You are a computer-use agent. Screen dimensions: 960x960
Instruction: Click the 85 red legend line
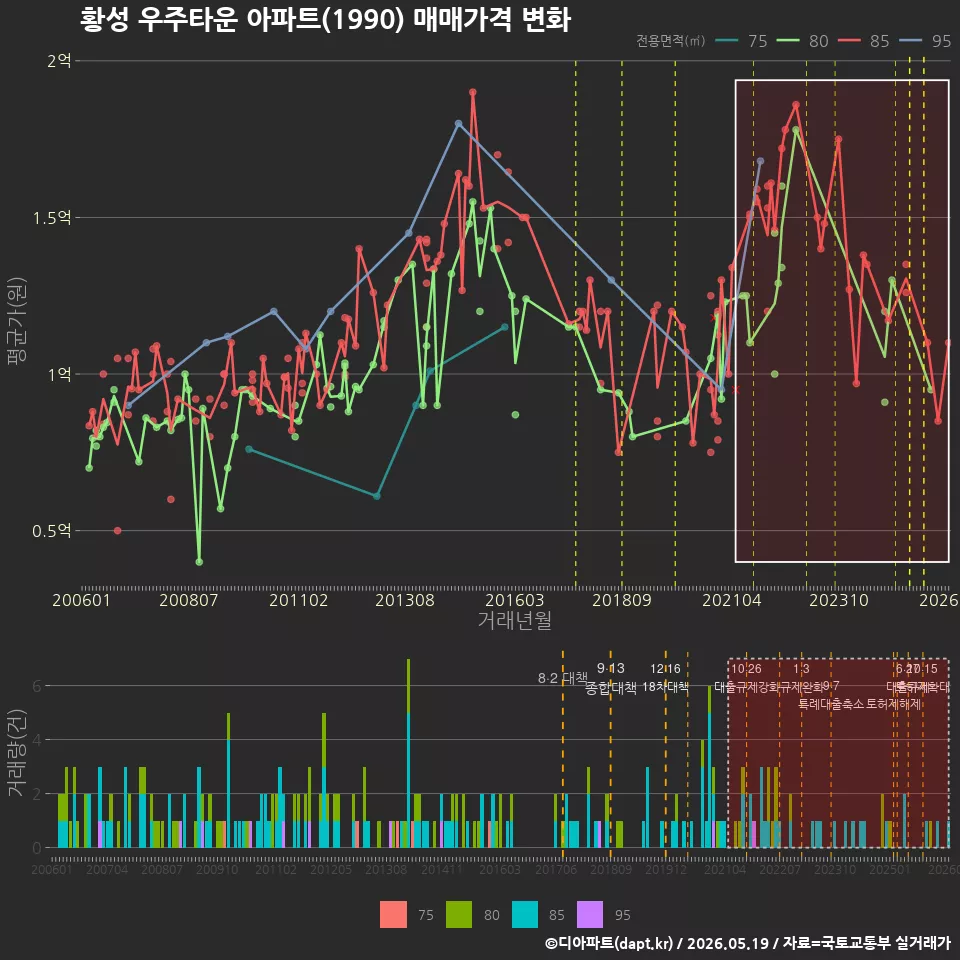(x=849, y=41)
